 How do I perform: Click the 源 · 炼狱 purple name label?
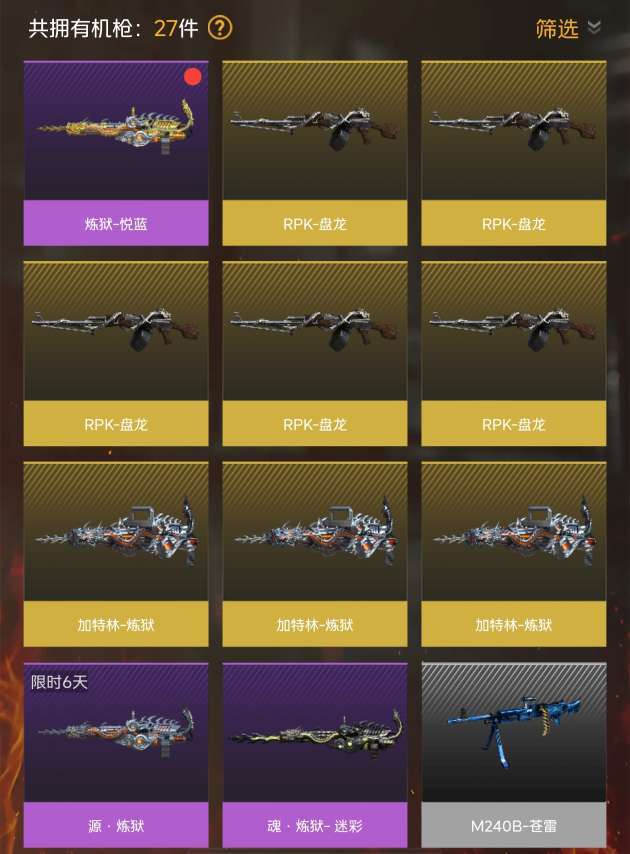pyautogui.click(x=116, y=826)
